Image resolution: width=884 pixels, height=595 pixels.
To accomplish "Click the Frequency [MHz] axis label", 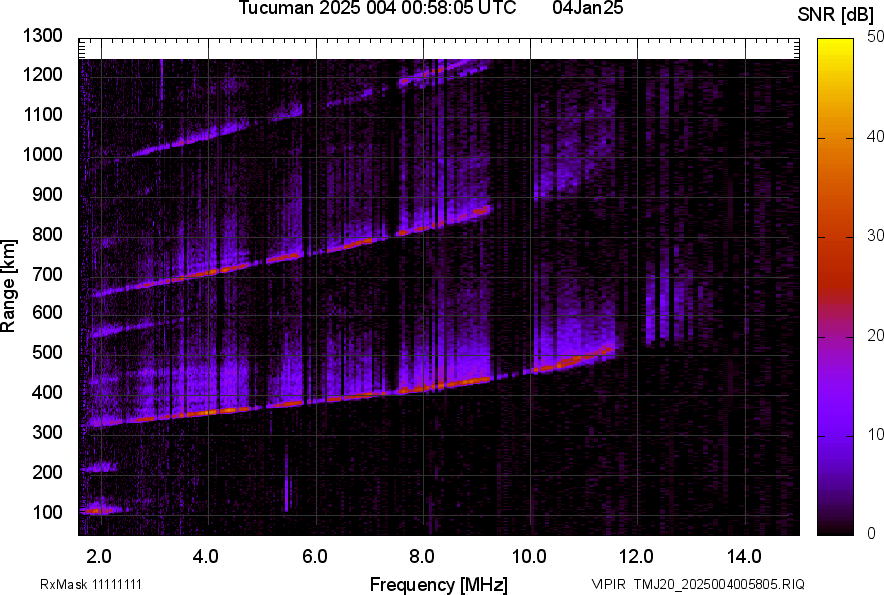I will coord(438,584).
